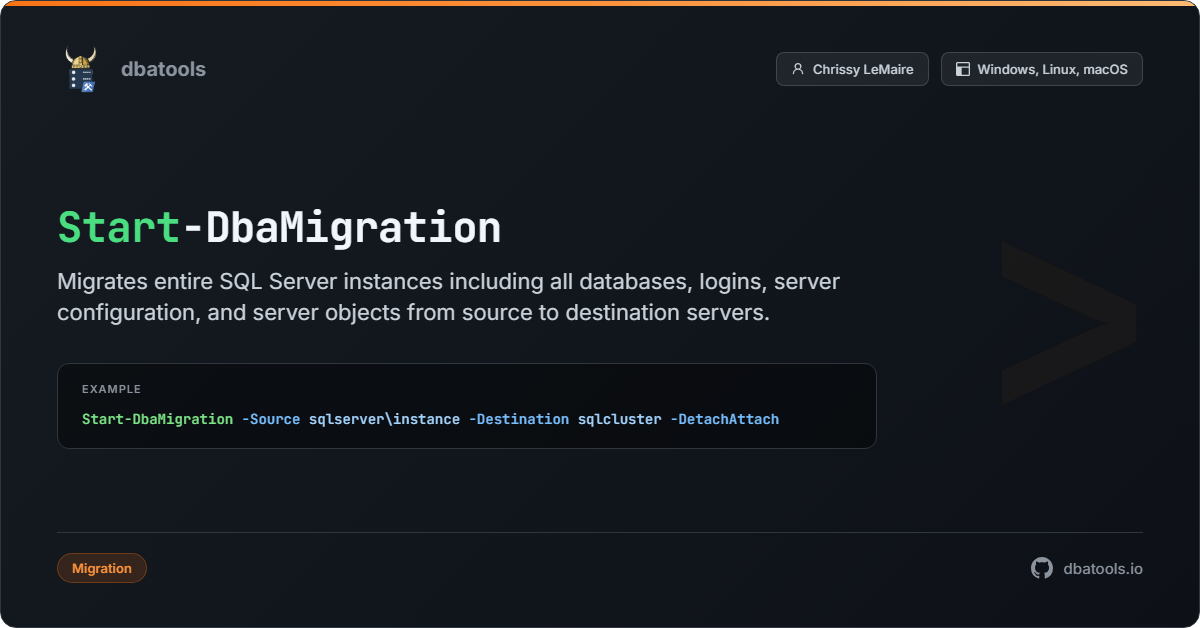Click the -Destination parameter in the example
The width and height of the screenshot is (1200, 628).
point(518,419)
